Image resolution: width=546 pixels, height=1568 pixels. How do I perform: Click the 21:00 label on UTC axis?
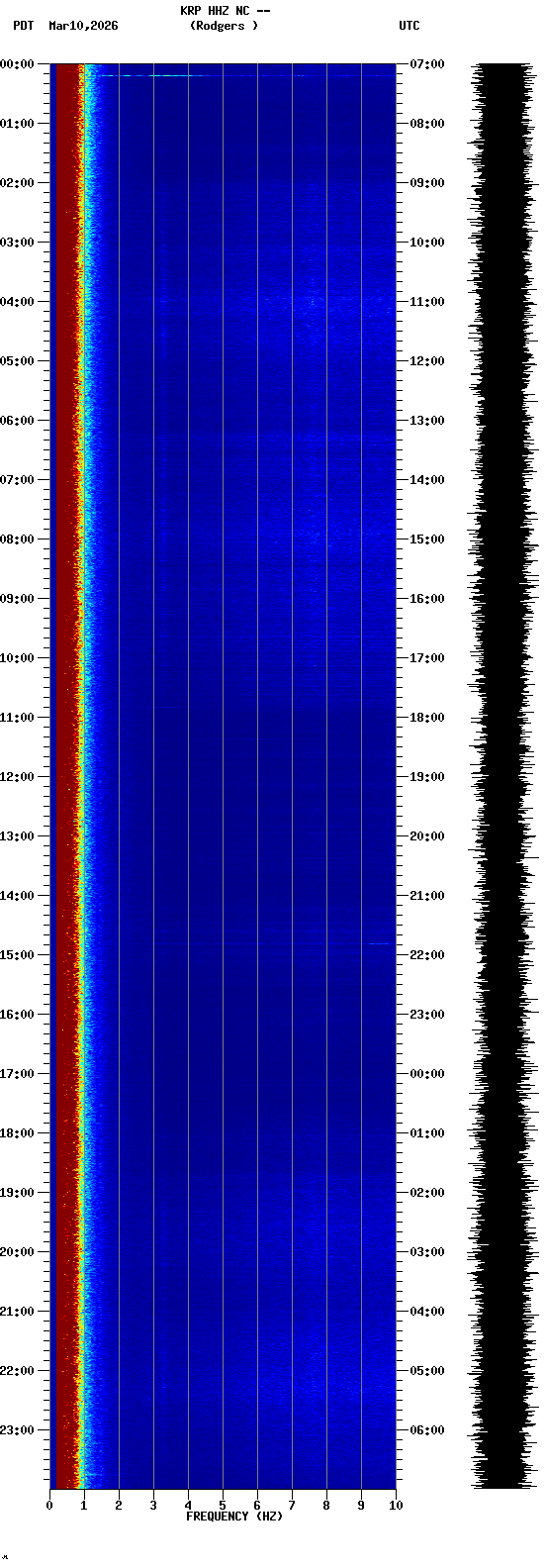427,896
